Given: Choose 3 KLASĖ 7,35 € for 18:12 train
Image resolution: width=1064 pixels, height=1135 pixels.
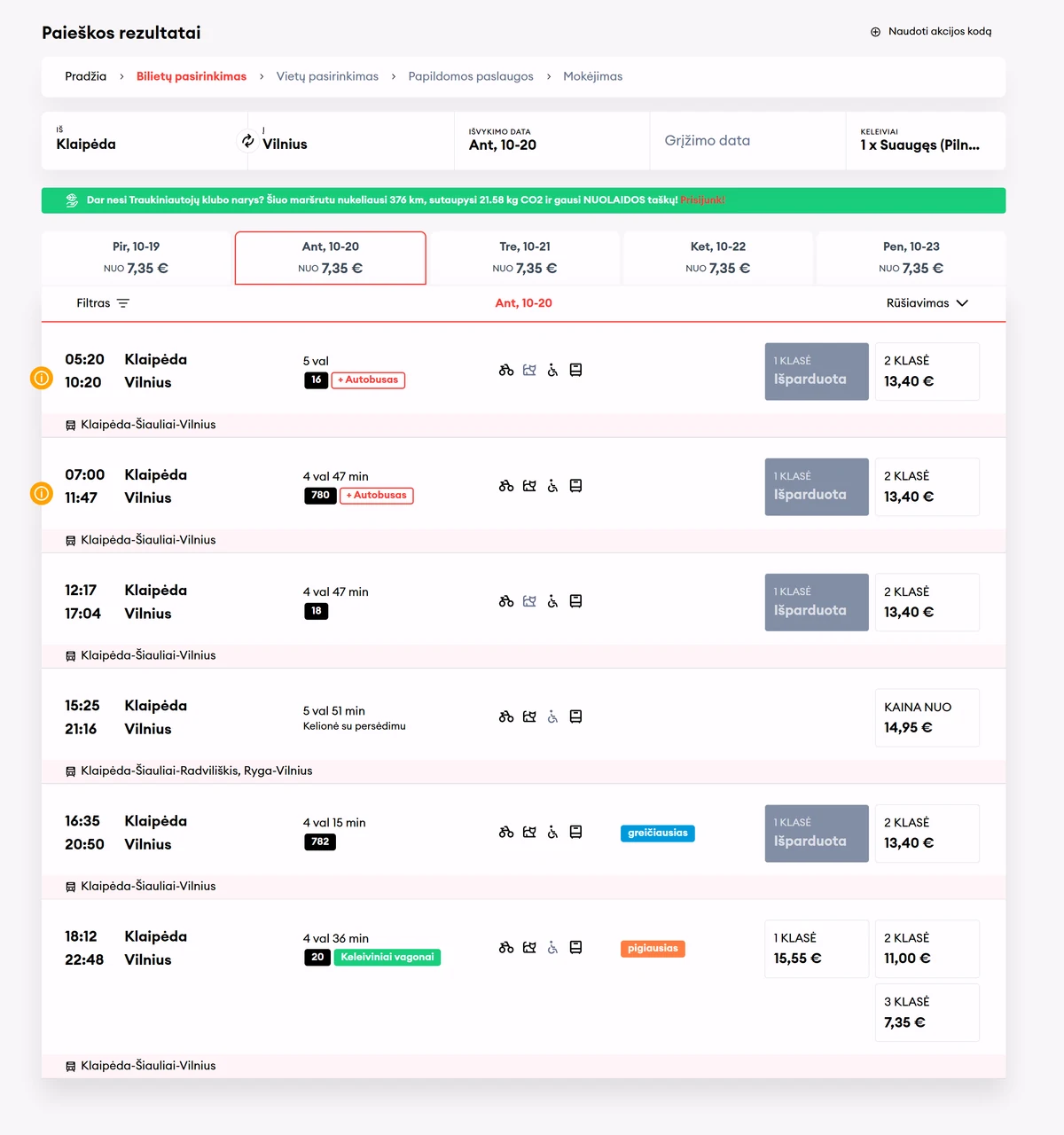Looking at the screenshot, I should pos(927,1013).
